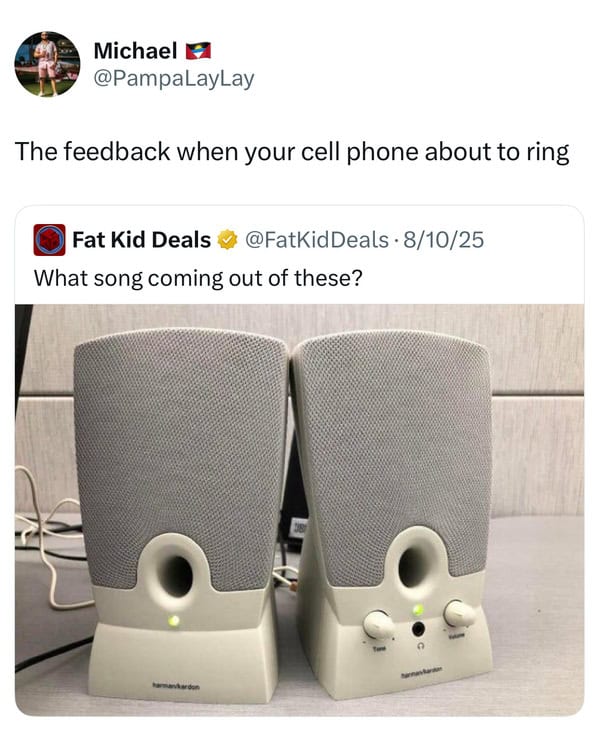Click the gold verified badge
Image resolution: width=599 pixels, height=753 pixels.
(x=228, y=240)
